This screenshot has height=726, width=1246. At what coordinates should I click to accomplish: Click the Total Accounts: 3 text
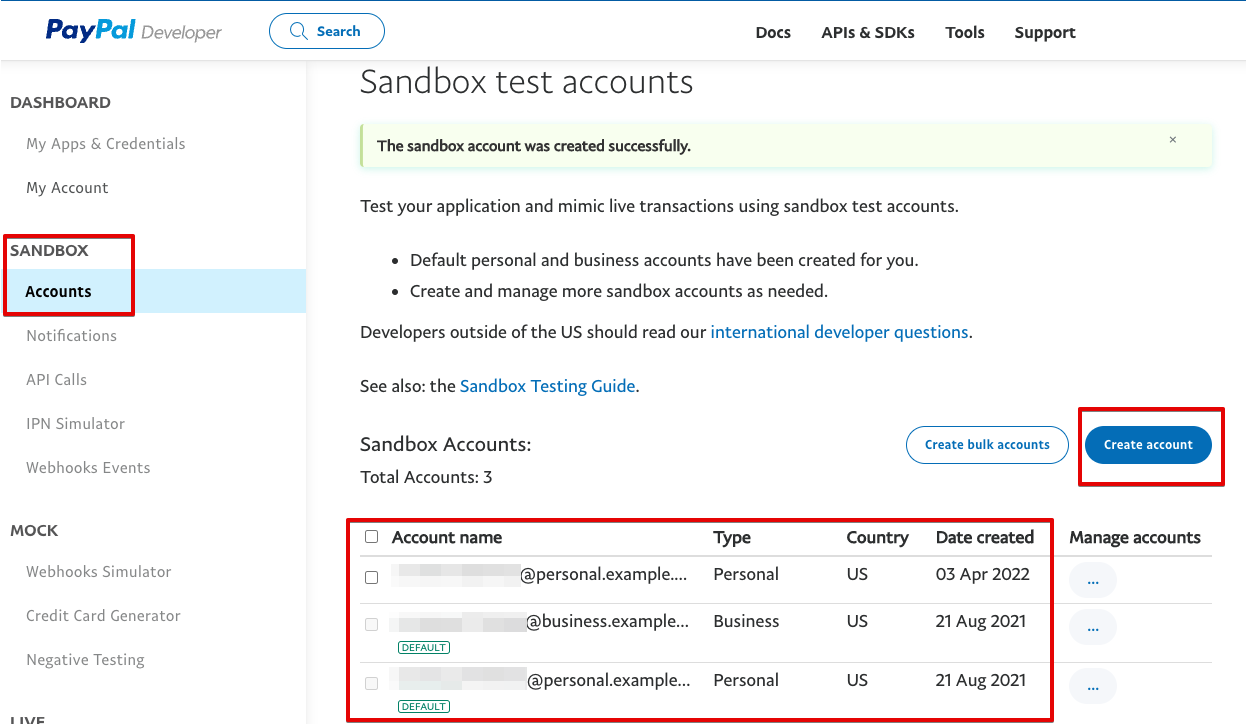[426, 477]
